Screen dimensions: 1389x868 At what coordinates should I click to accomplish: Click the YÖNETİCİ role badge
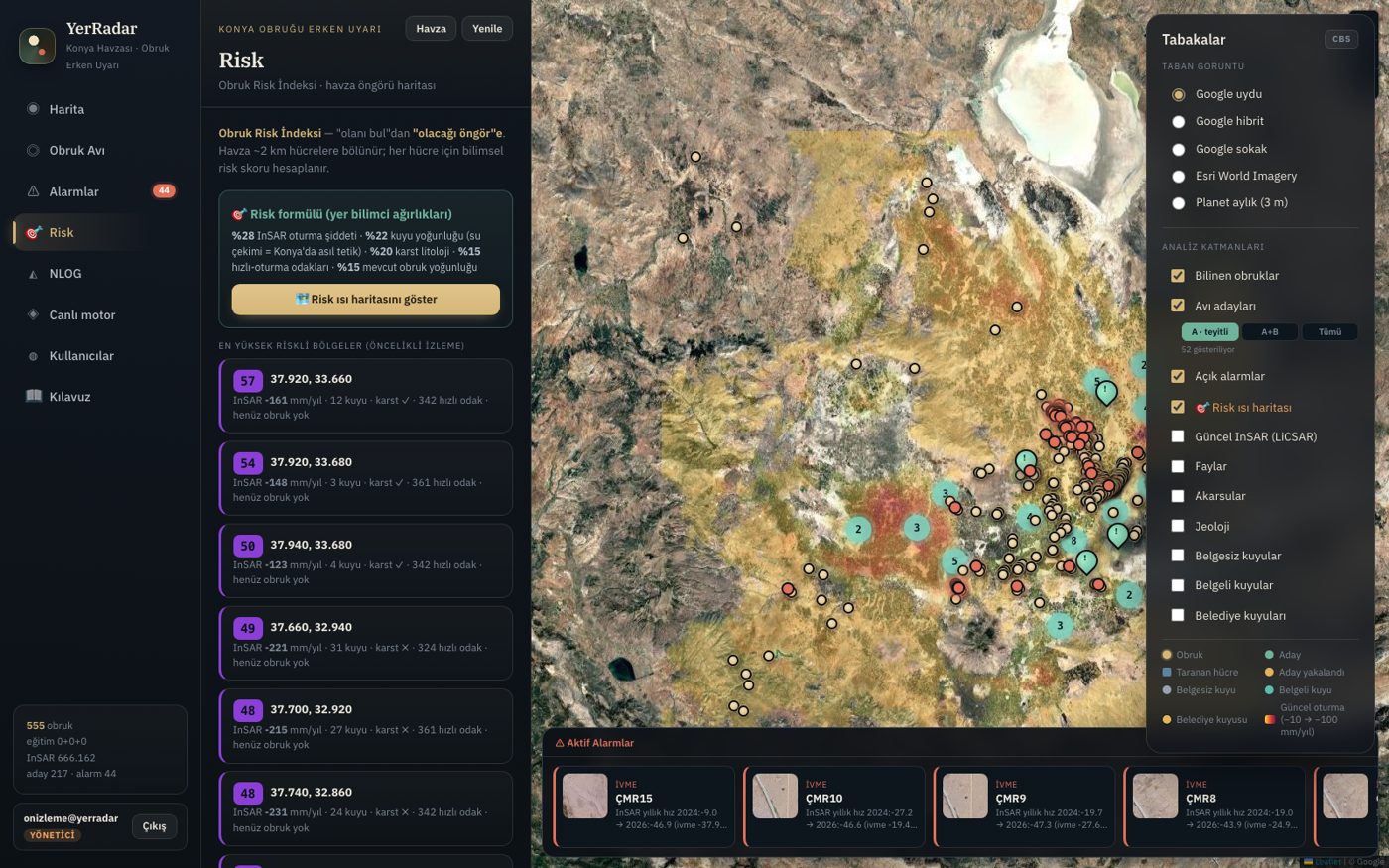pyautogui.click(x=53, y=835)
